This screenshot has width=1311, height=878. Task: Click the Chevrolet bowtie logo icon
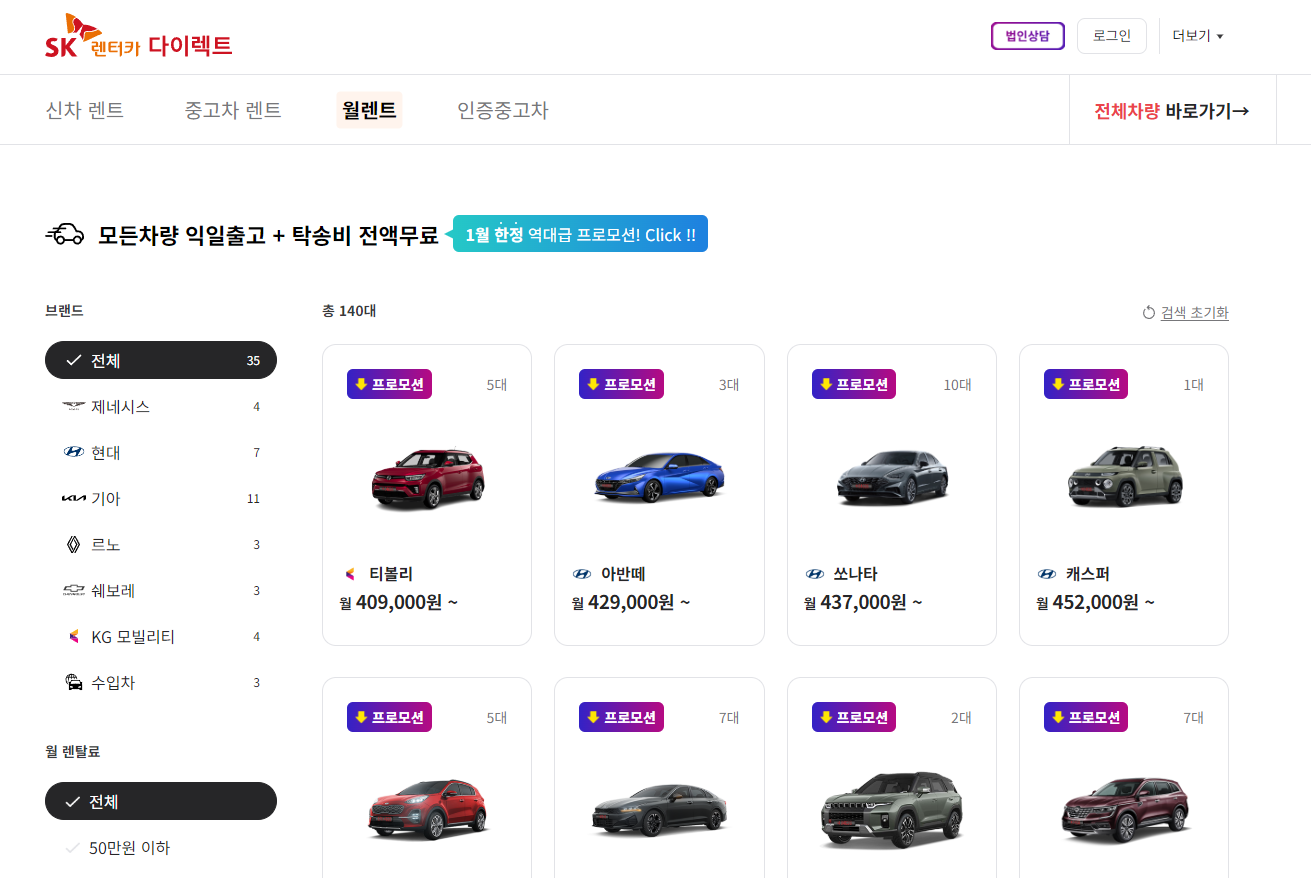point(74,590)
